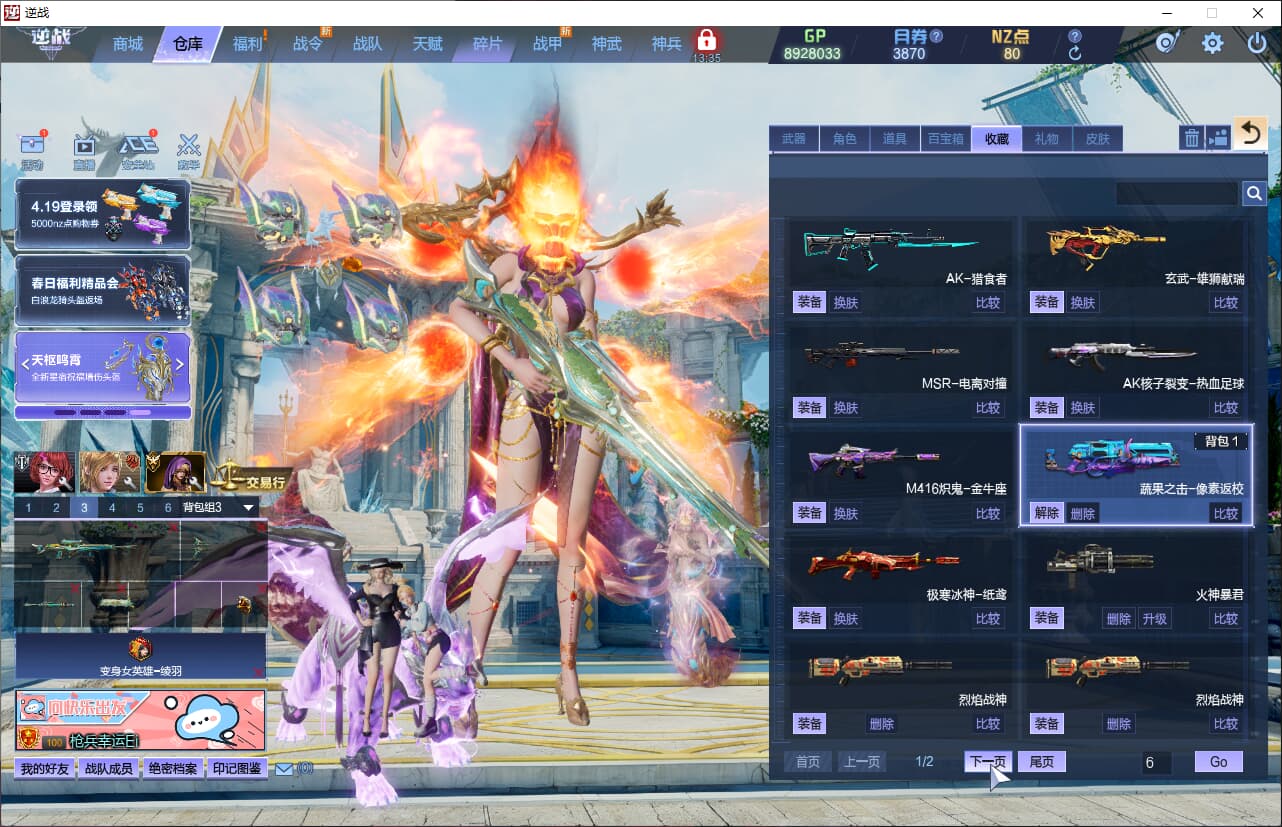Click the Go page jump button
Viewport: 1282px width, 827px height.
(x=1219, y=762)
